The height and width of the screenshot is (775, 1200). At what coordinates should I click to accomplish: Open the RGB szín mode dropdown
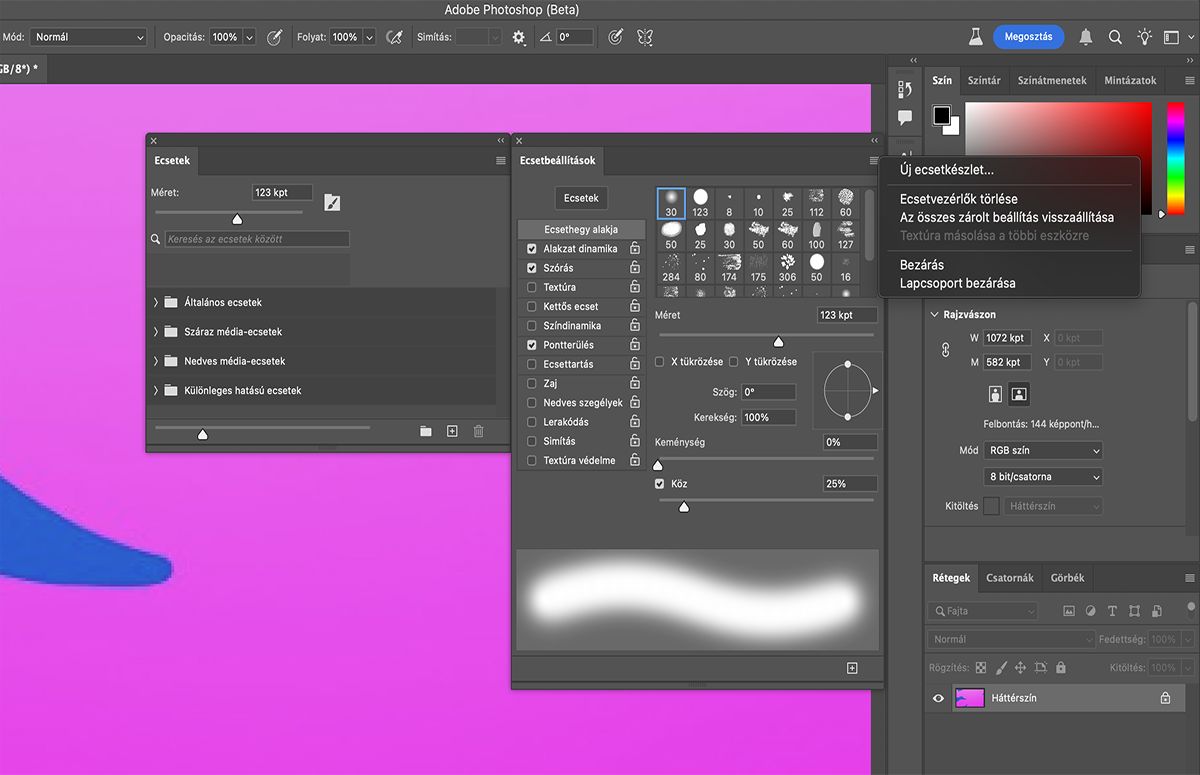pyautogui.click(x=1043, y=451)
